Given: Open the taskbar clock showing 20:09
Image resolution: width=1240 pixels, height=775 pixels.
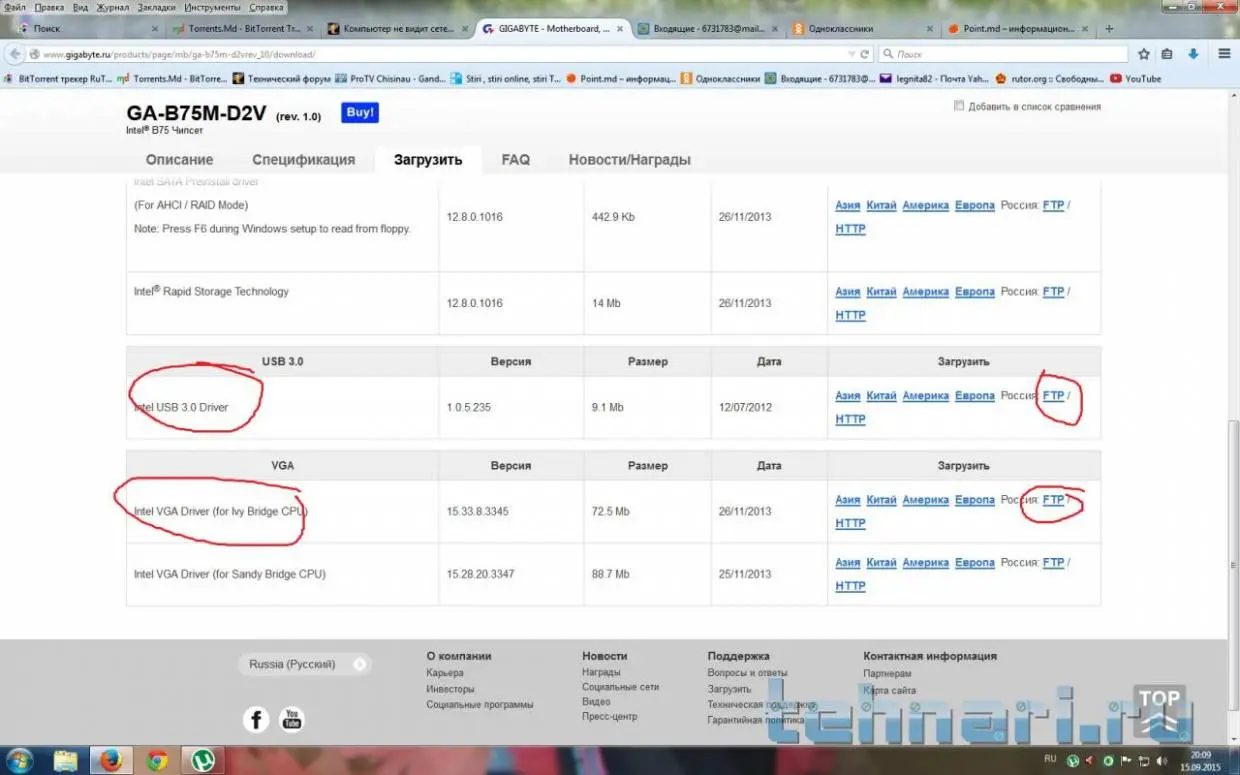Looking at the screenshot, I should point(1201,761).
